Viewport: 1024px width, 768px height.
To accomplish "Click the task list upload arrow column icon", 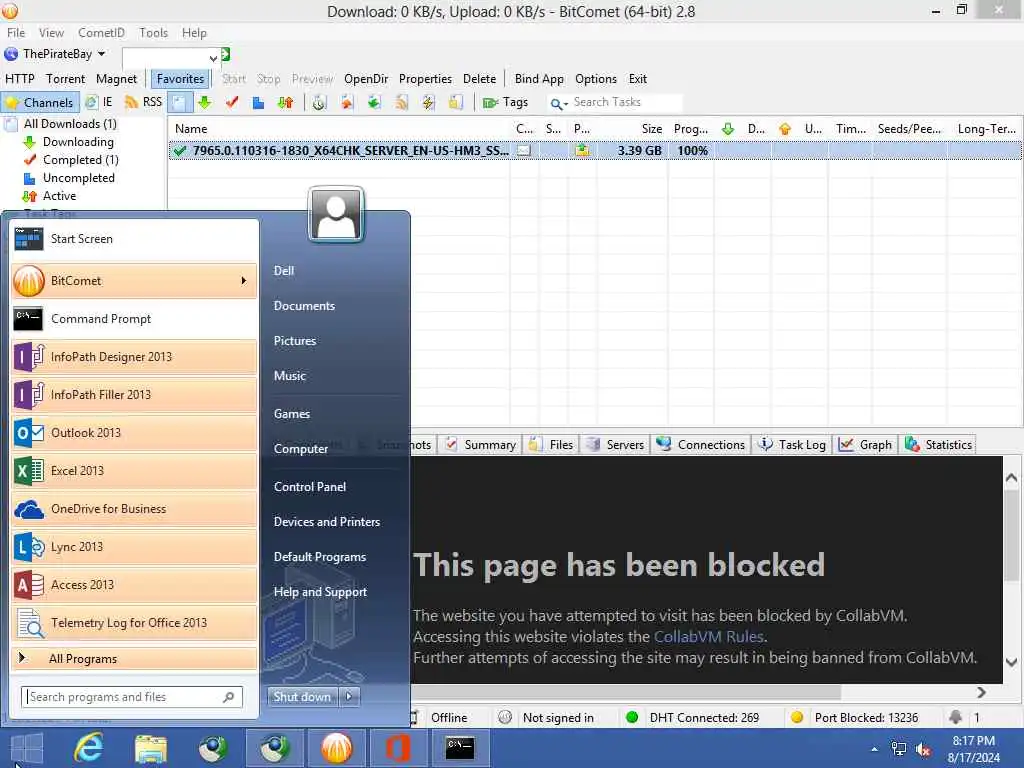I will point(785,129).
